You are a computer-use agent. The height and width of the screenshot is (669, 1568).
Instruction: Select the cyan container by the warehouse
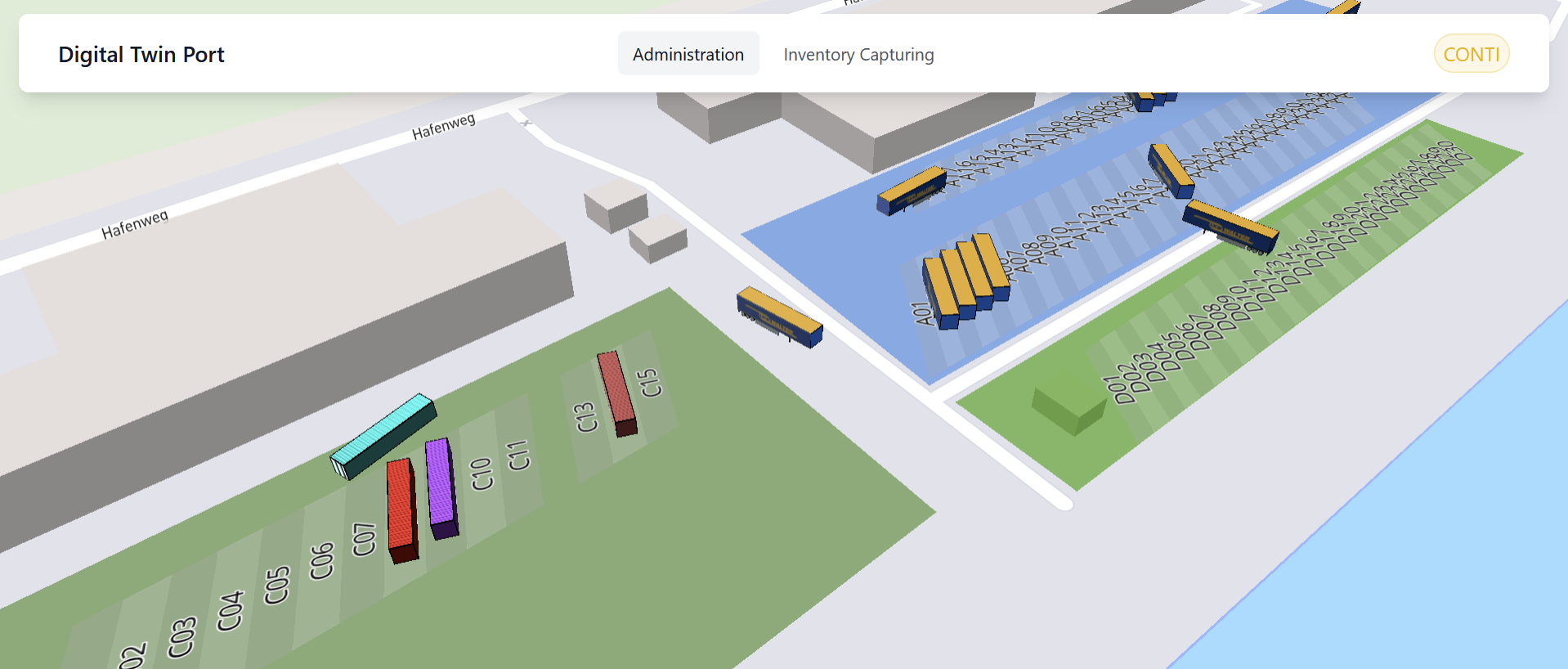pyautogui.click(x=383, y=434)
